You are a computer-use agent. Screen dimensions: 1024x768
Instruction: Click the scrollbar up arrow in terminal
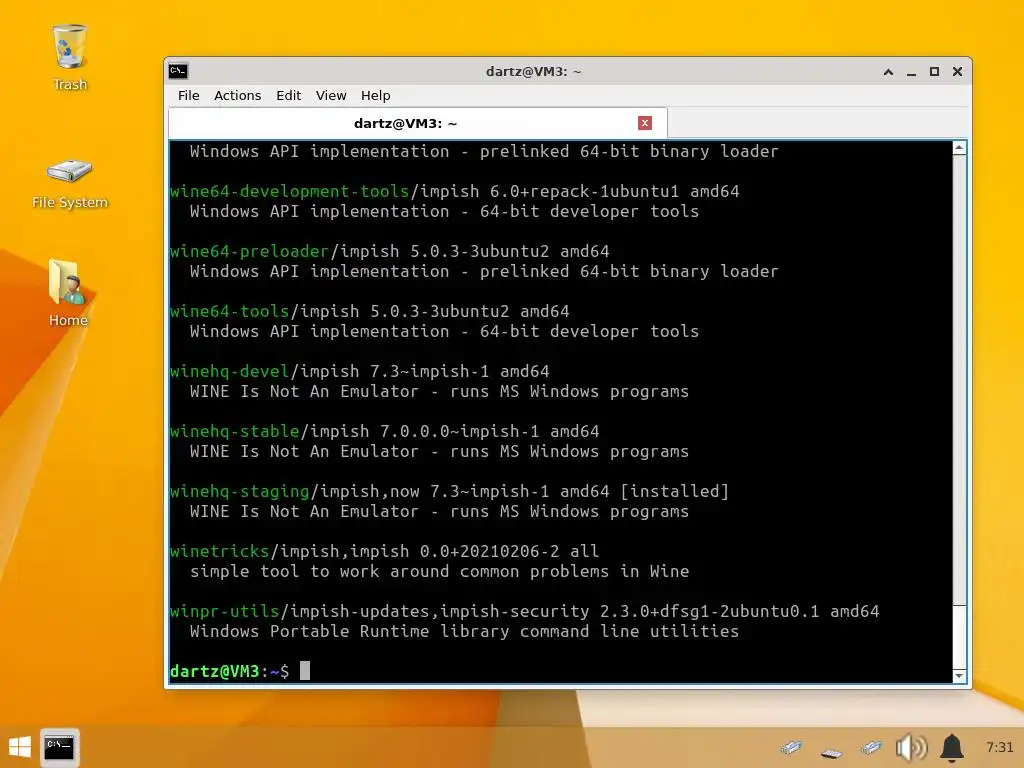pos(959,148)
